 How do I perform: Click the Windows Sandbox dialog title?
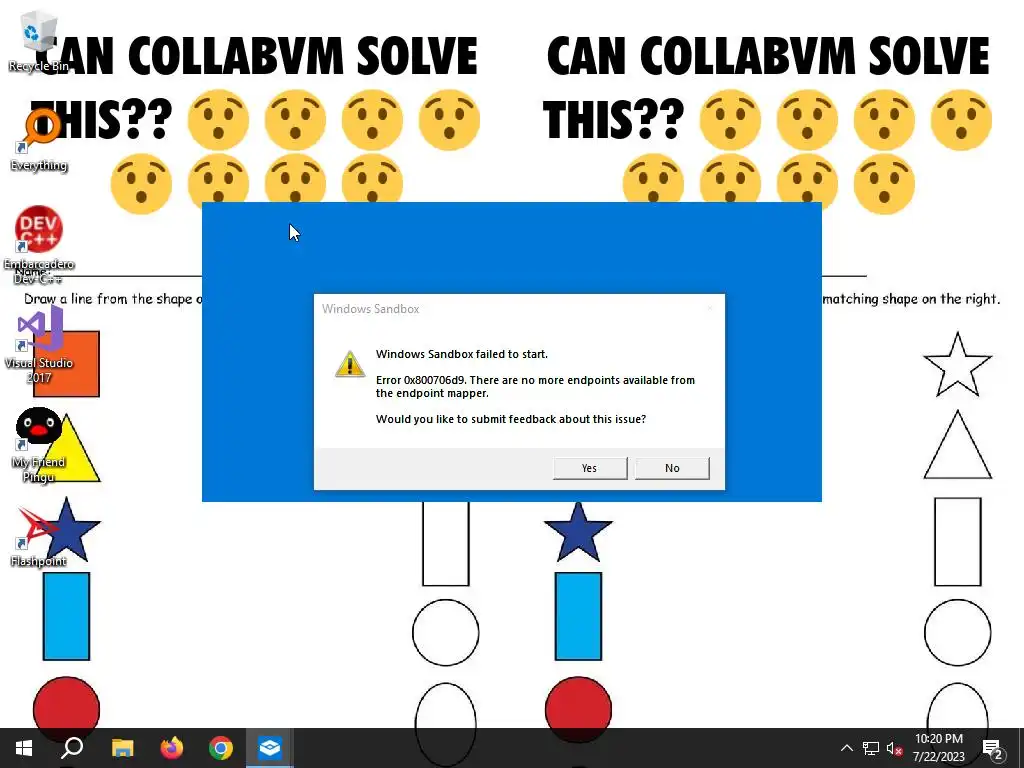coord(370,309)
